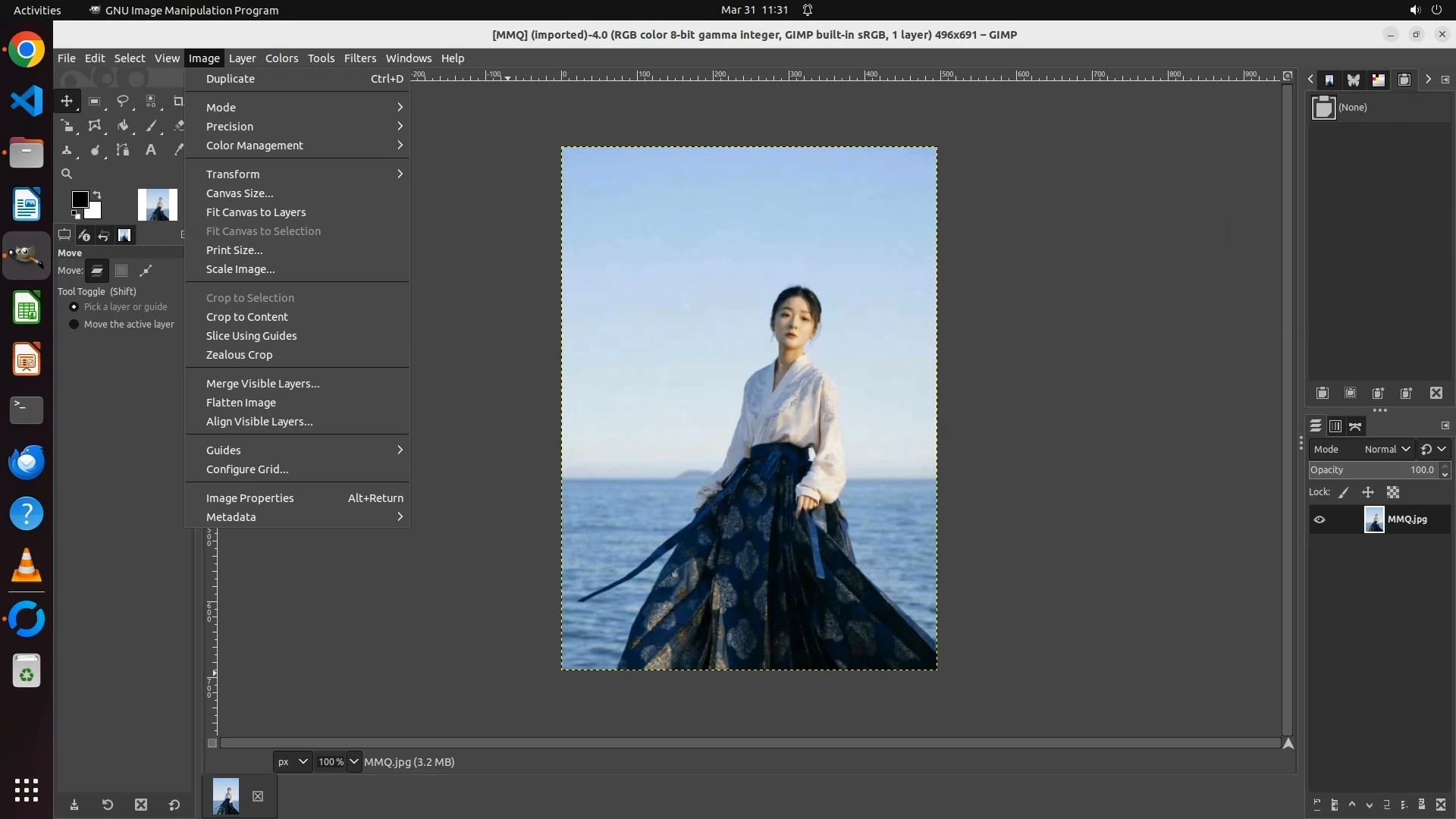The width and height of the screenshot is (1456, 819).
Task: Open the layer Mode Normal dropdown
Action: 1386,449
